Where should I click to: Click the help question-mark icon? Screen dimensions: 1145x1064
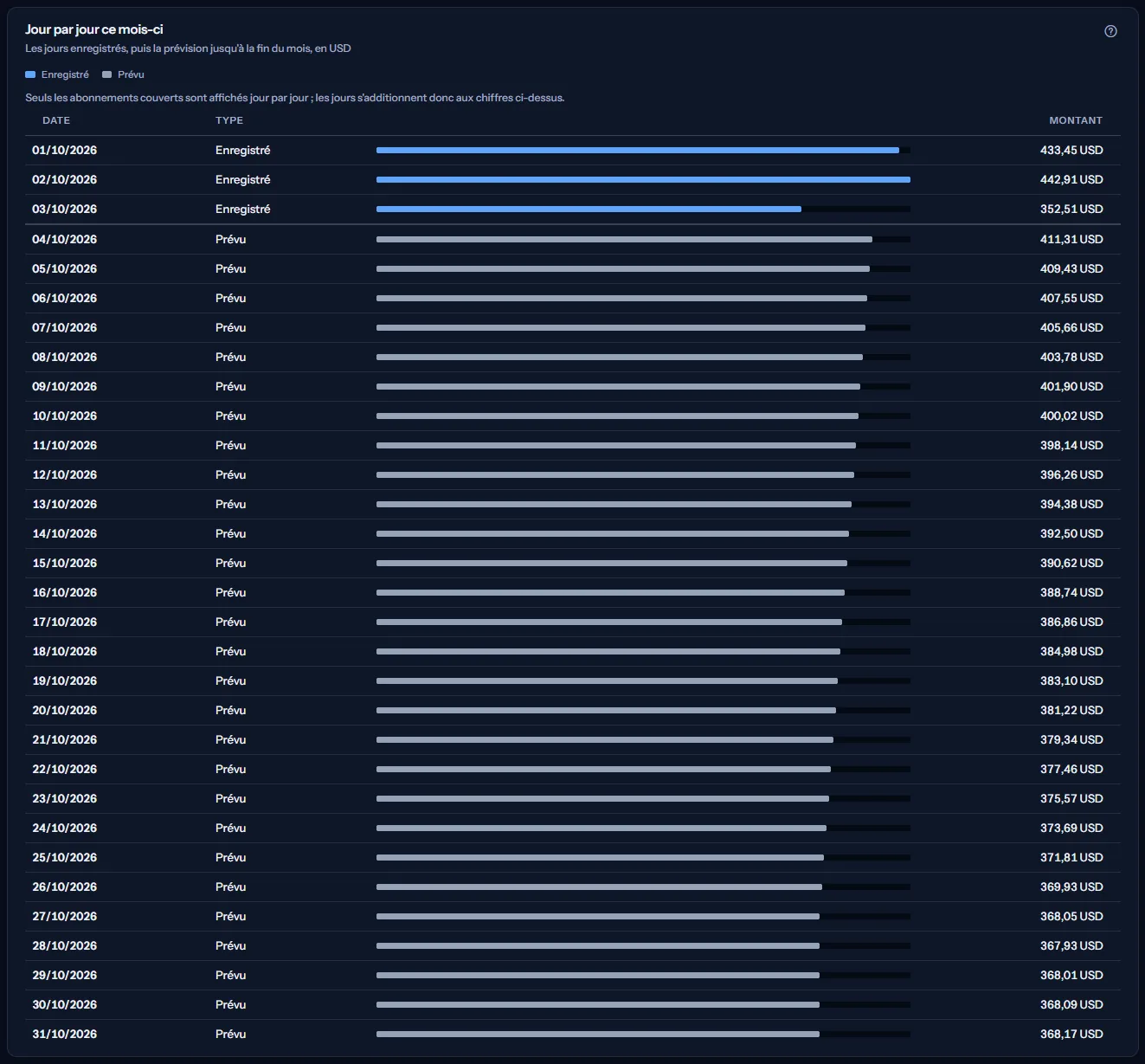(x=1110, y=31)
